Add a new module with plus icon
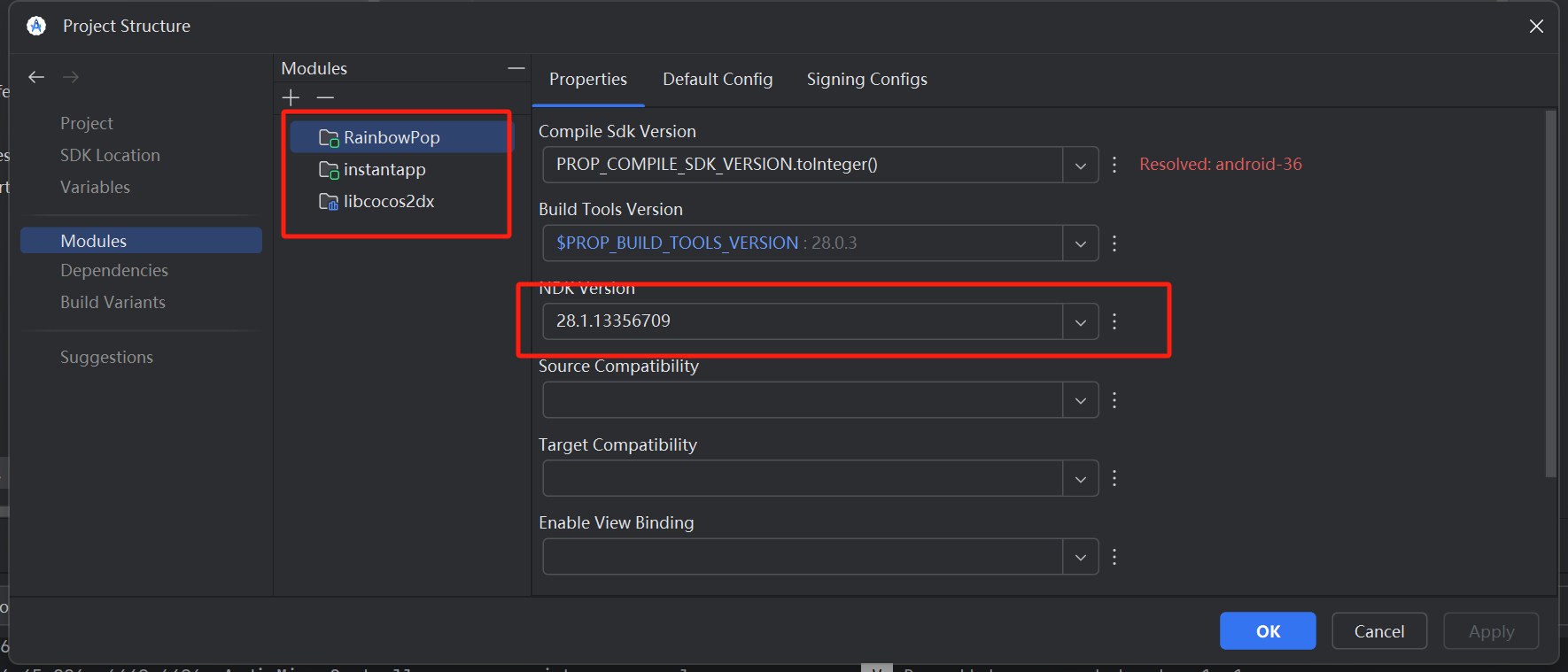 [291, 97]
